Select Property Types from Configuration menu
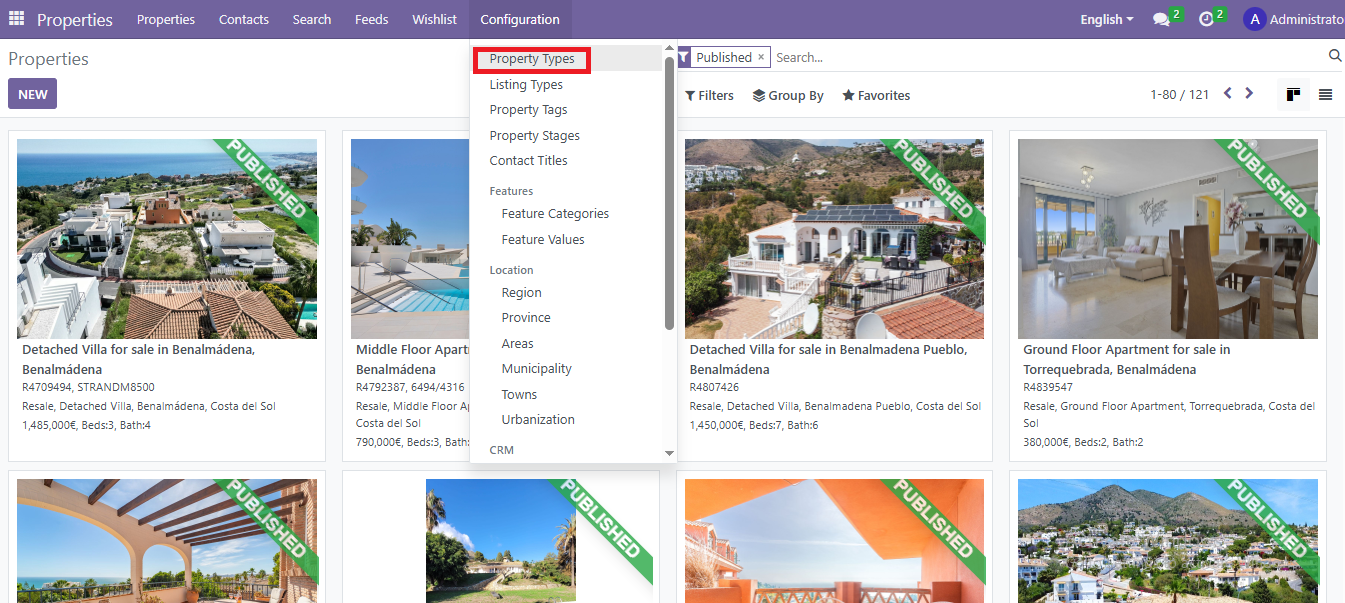This screenshot has width=1345, height=603. click(x=531, y=59)
